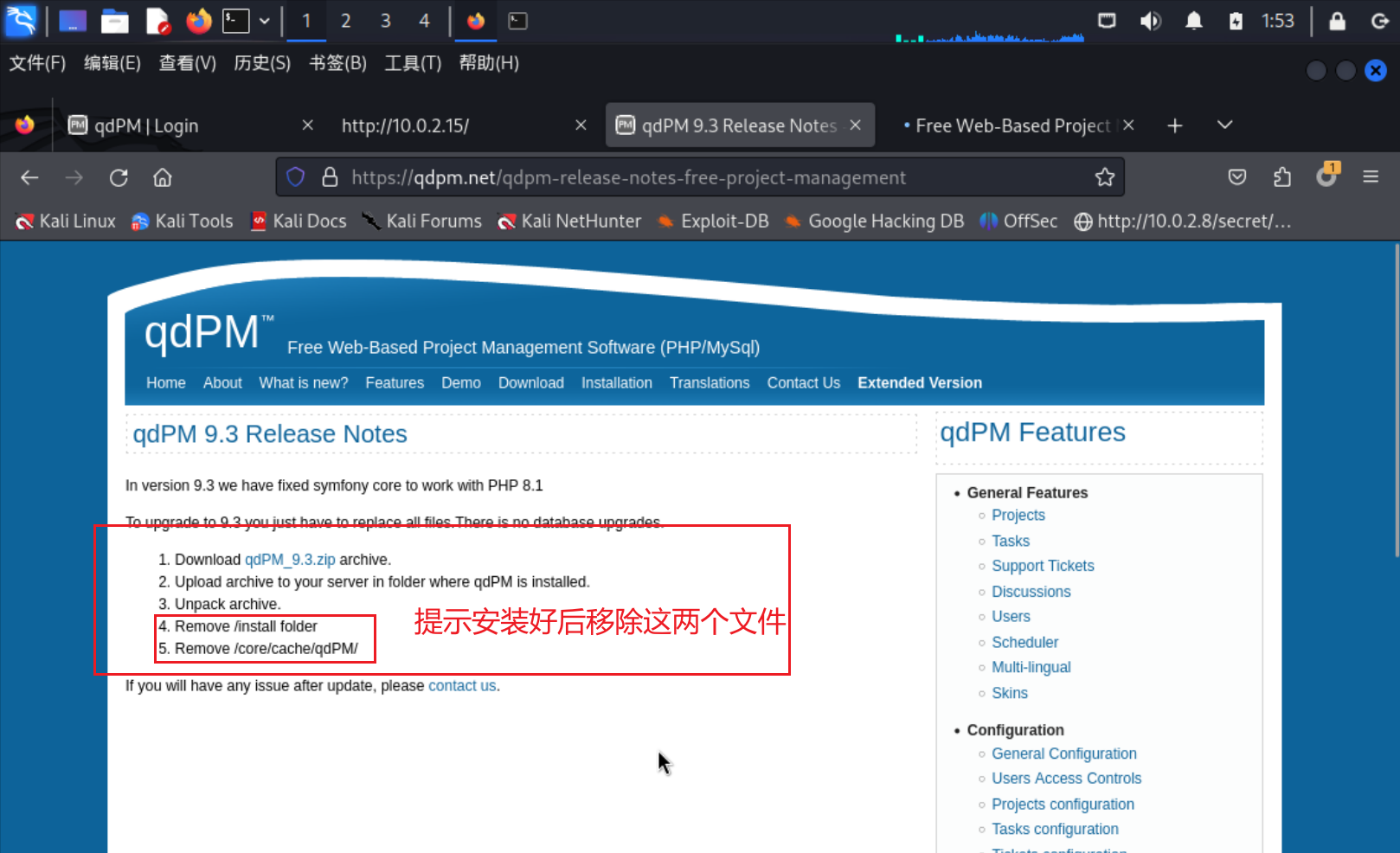1400x853 pixels.
Task: Go to the Firefox home page
Action: tap(163, 177)
